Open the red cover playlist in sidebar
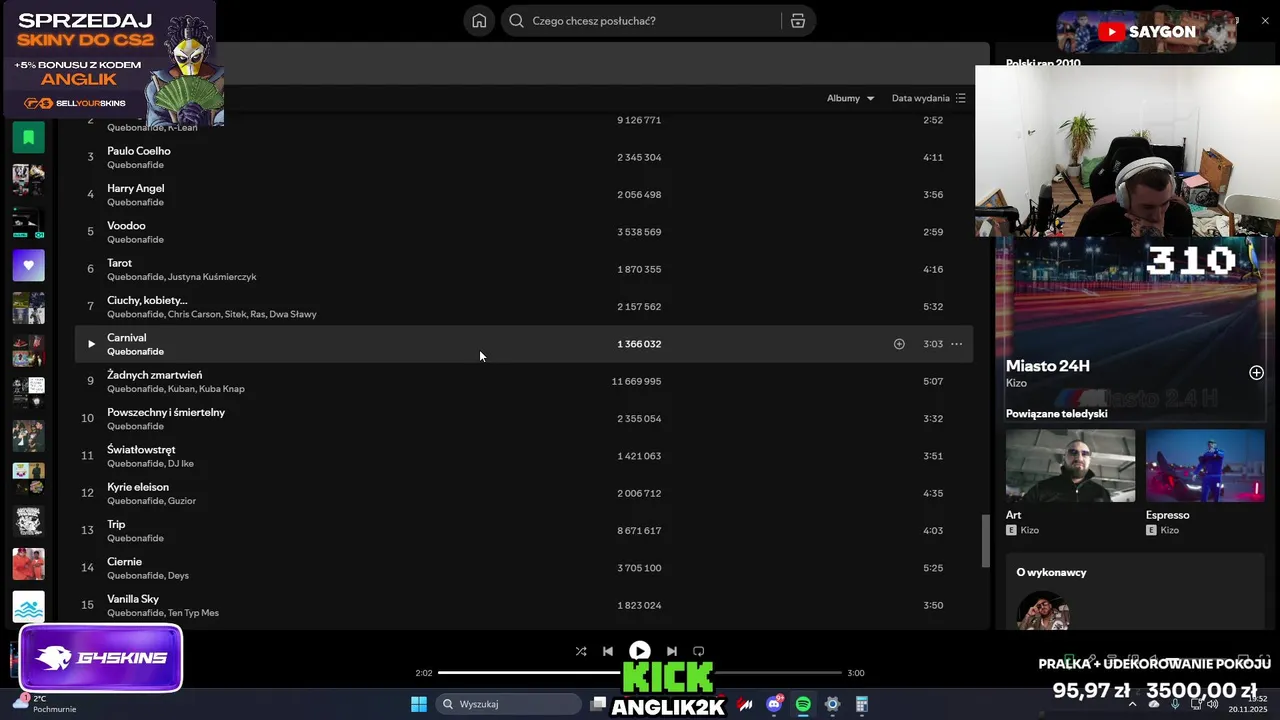The width and height of the screenshot is (1280, 720). point(28,564)
